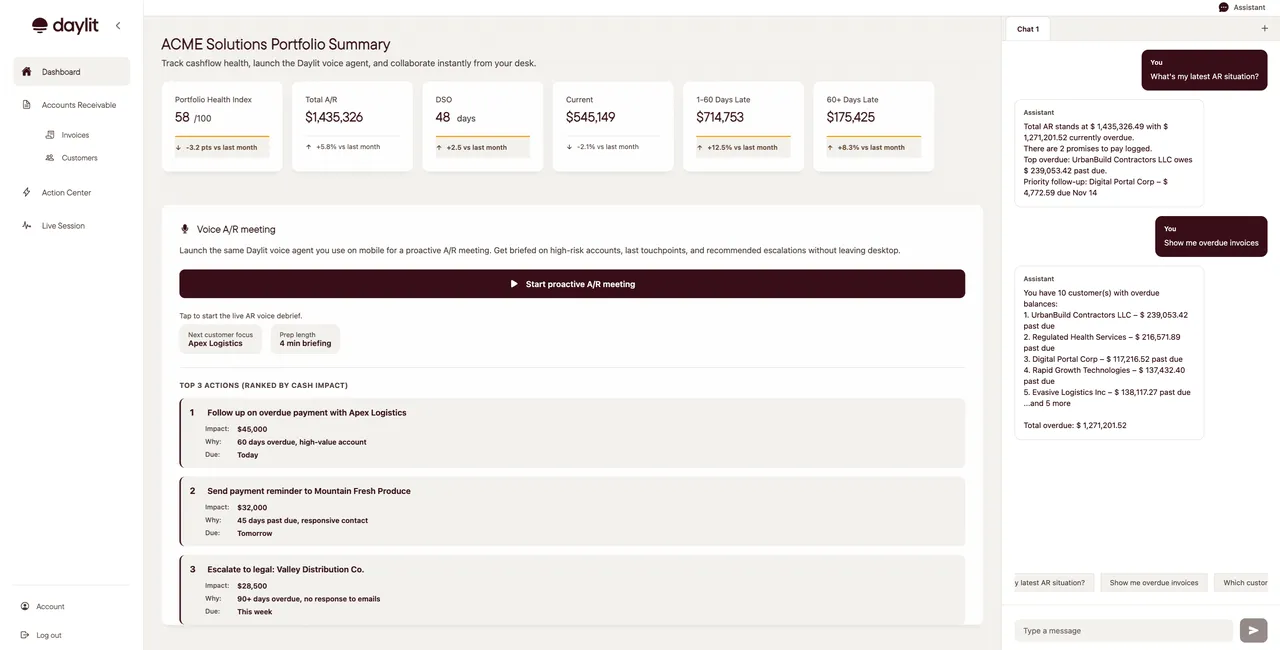Viewport: 1280px width, 650px height.
Task: Open the Invoices icon in sidebar
Action: 50,135
